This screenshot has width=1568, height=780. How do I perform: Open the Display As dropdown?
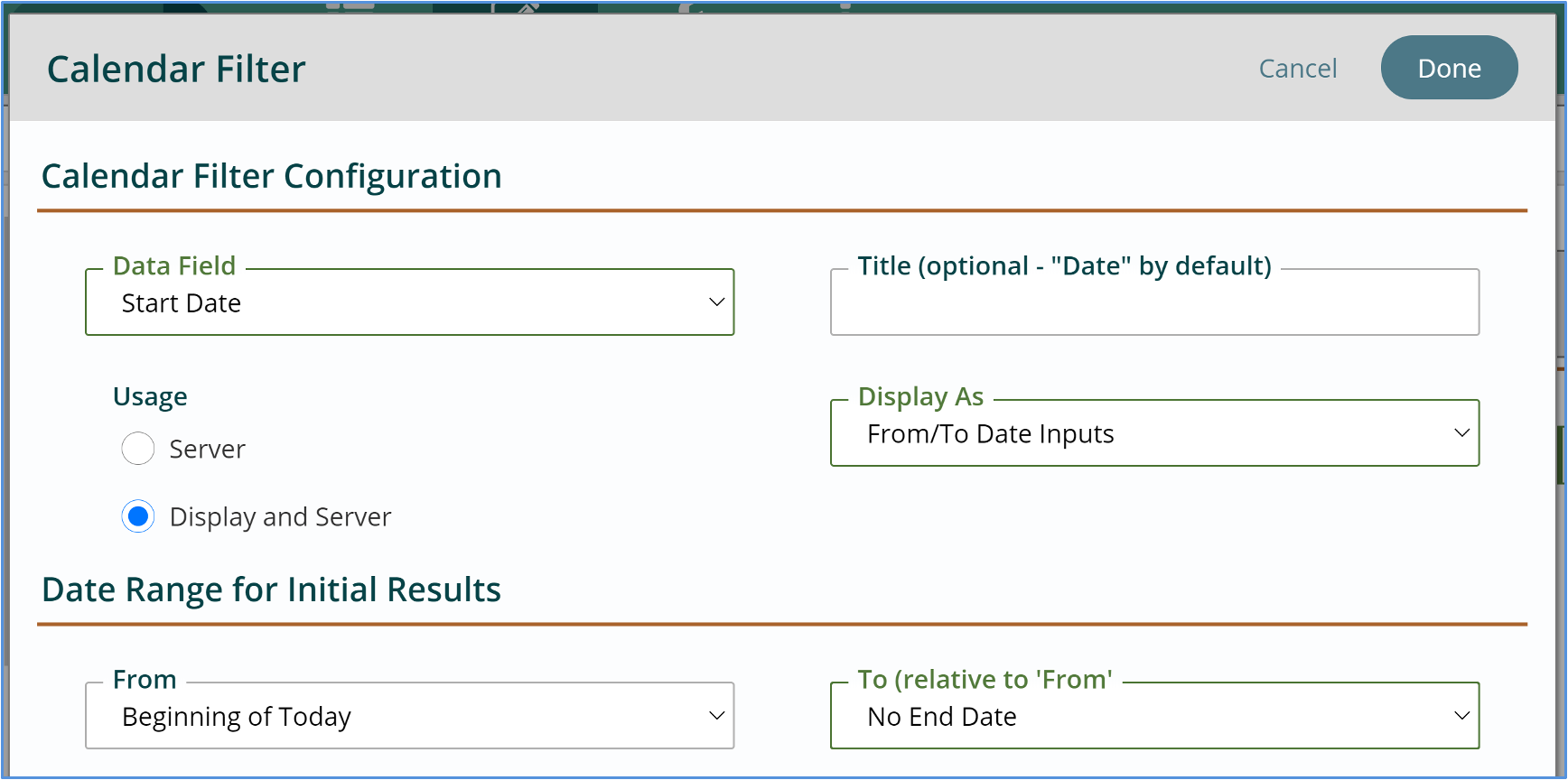coord(1154,433)
